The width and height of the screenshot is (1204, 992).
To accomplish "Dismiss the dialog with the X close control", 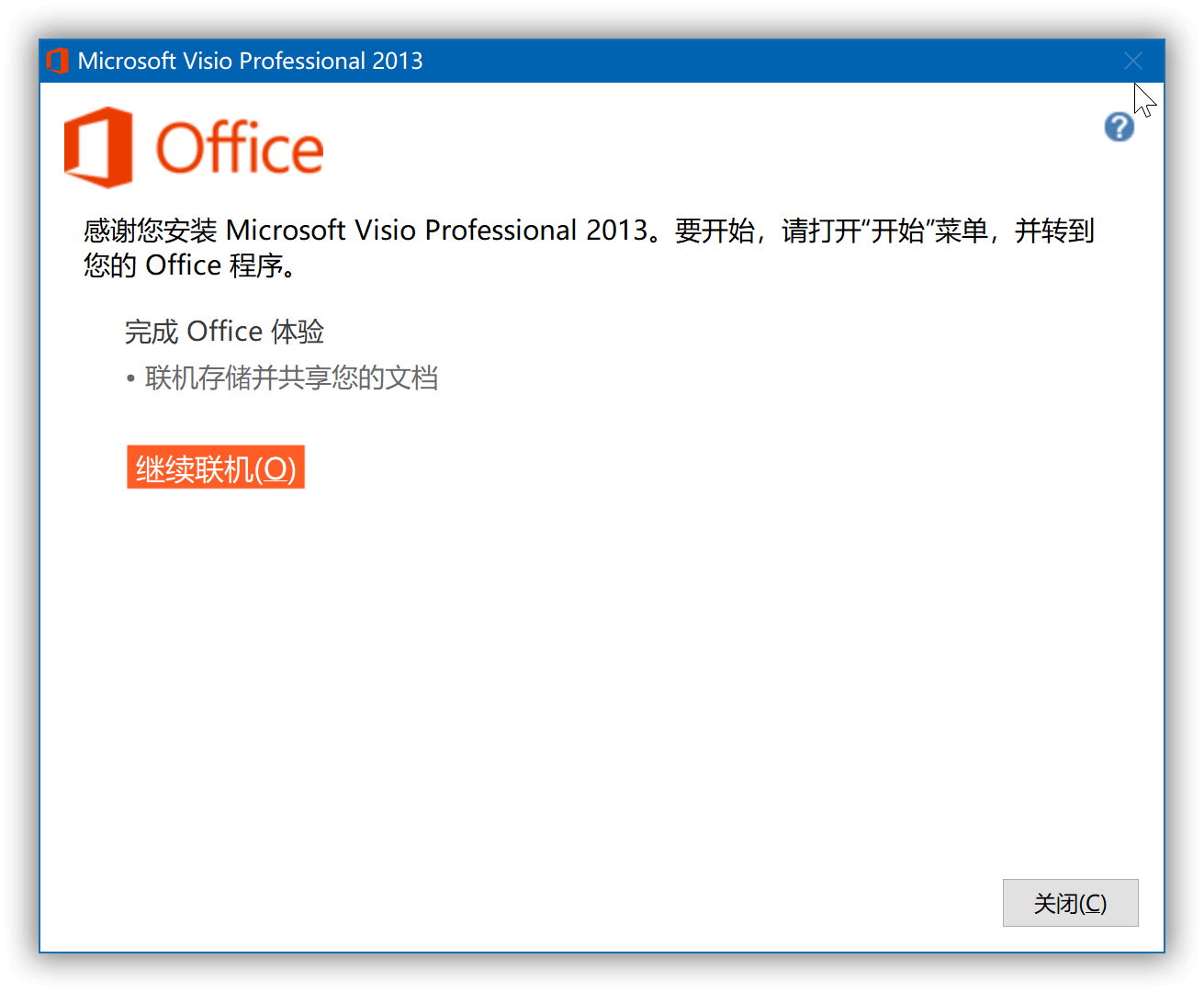I will click(1133, 61).
